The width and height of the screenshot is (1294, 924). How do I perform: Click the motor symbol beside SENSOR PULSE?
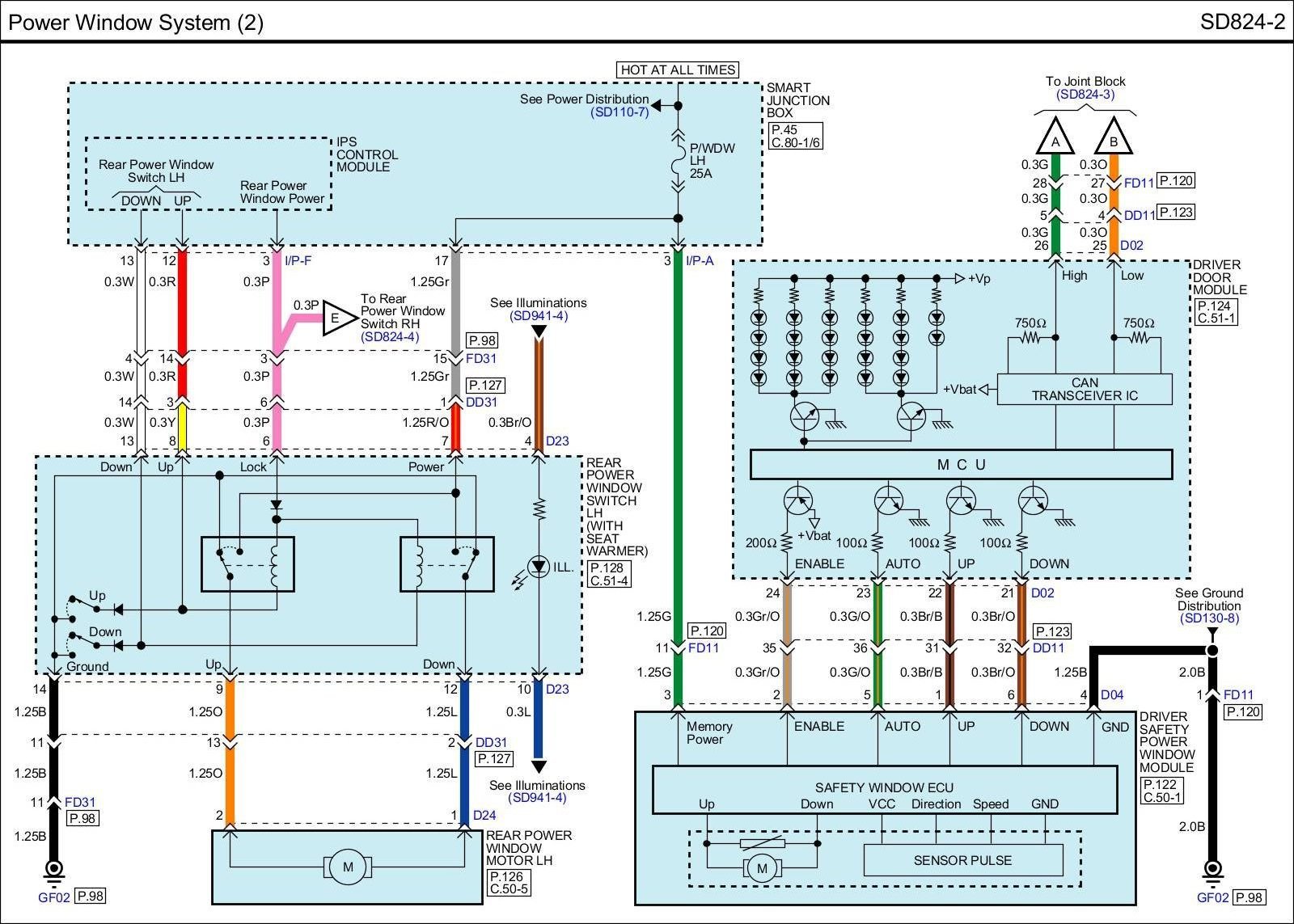point(761,869)
